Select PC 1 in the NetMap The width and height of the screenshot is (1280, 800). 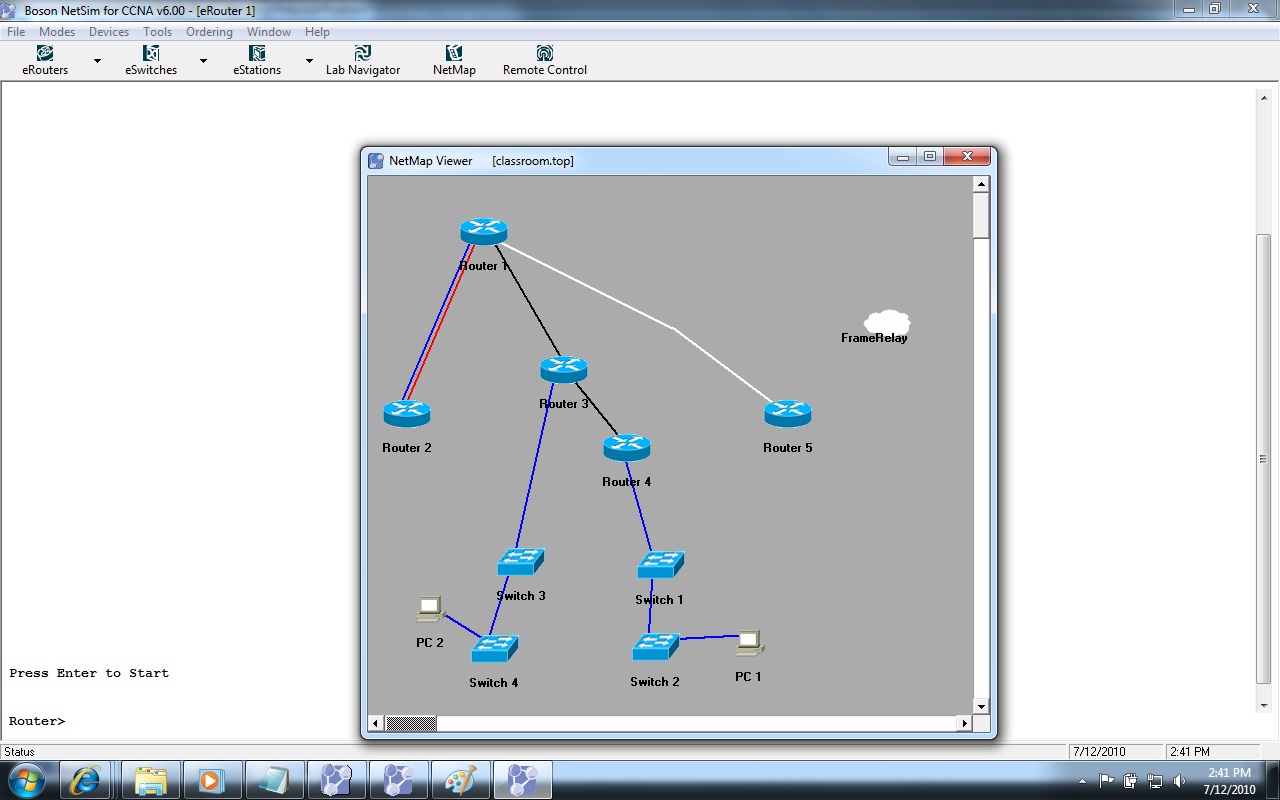pyautogui.click(x=749, y=643)
